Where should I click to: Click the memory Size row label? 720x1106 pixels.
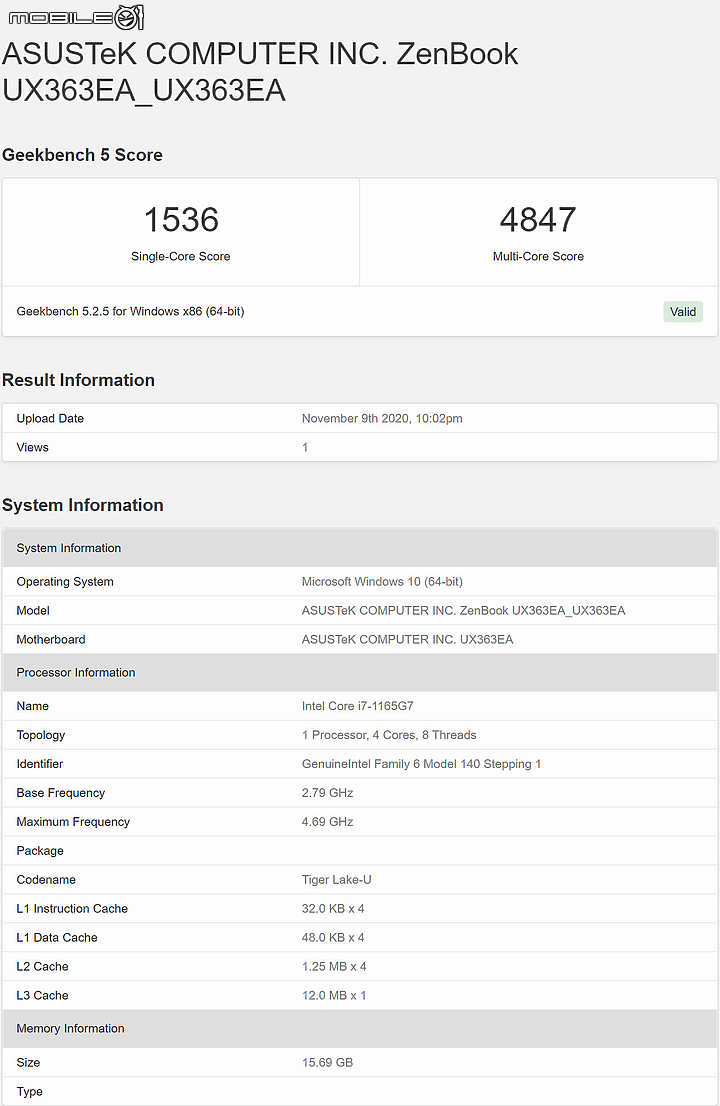point(28,1062)
